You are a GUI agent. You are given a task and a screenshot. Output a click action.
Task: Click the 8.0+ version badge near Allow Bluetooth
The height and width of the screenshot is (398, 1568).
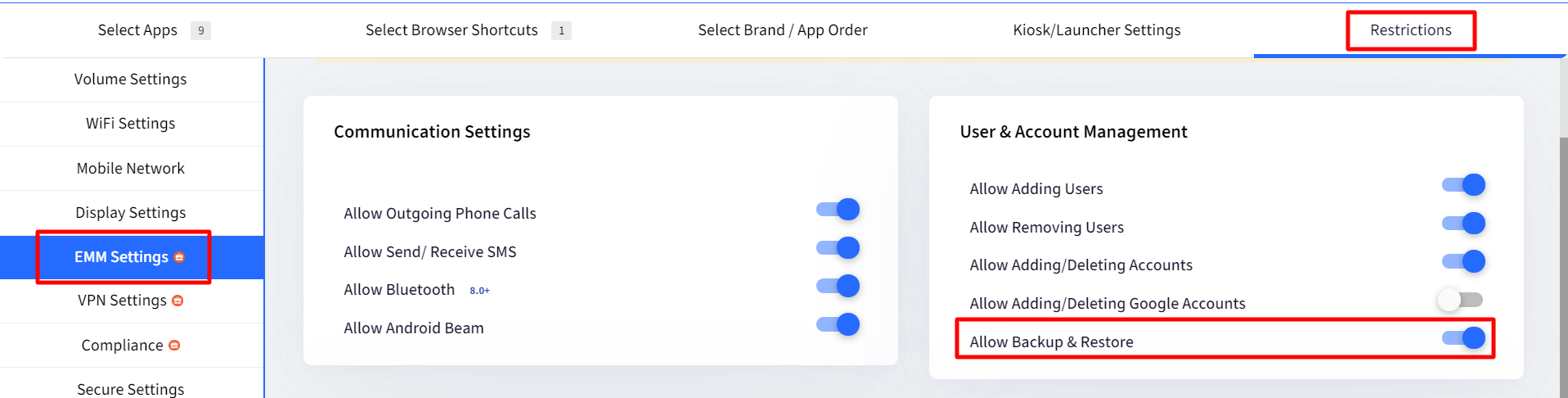[x=479, y=291]
